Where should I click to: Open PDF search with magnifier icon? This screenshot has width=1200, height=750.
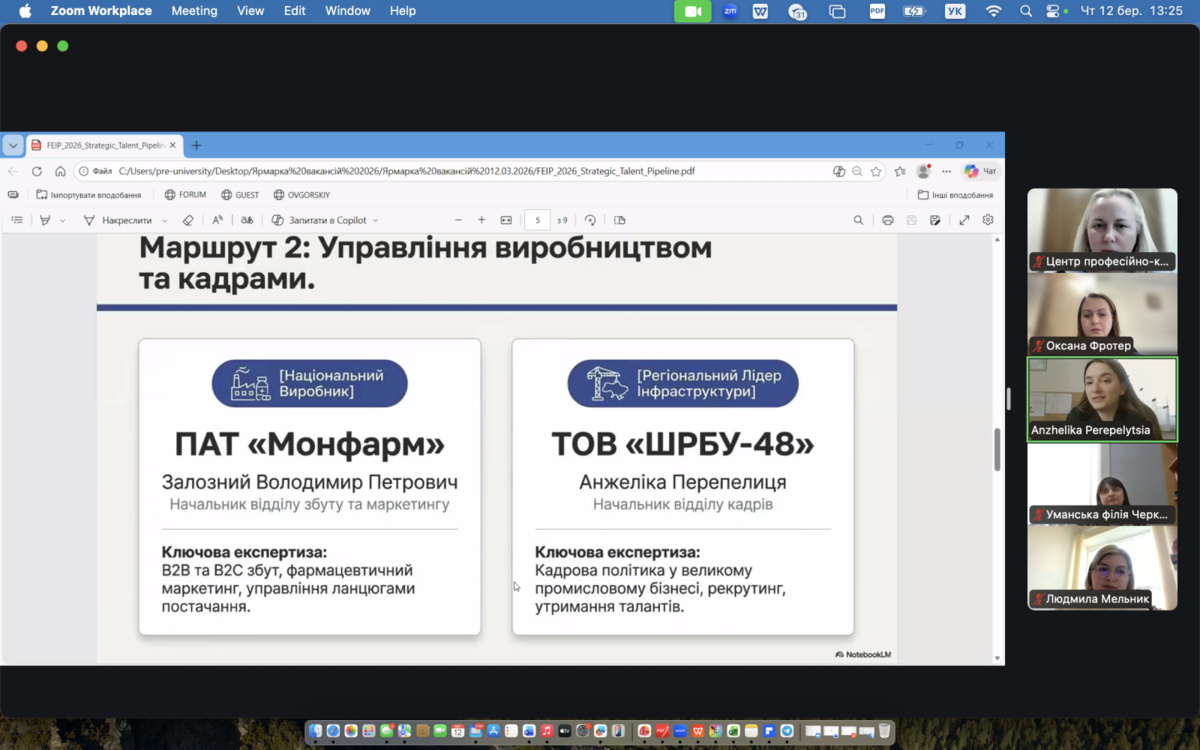point(858,220)
